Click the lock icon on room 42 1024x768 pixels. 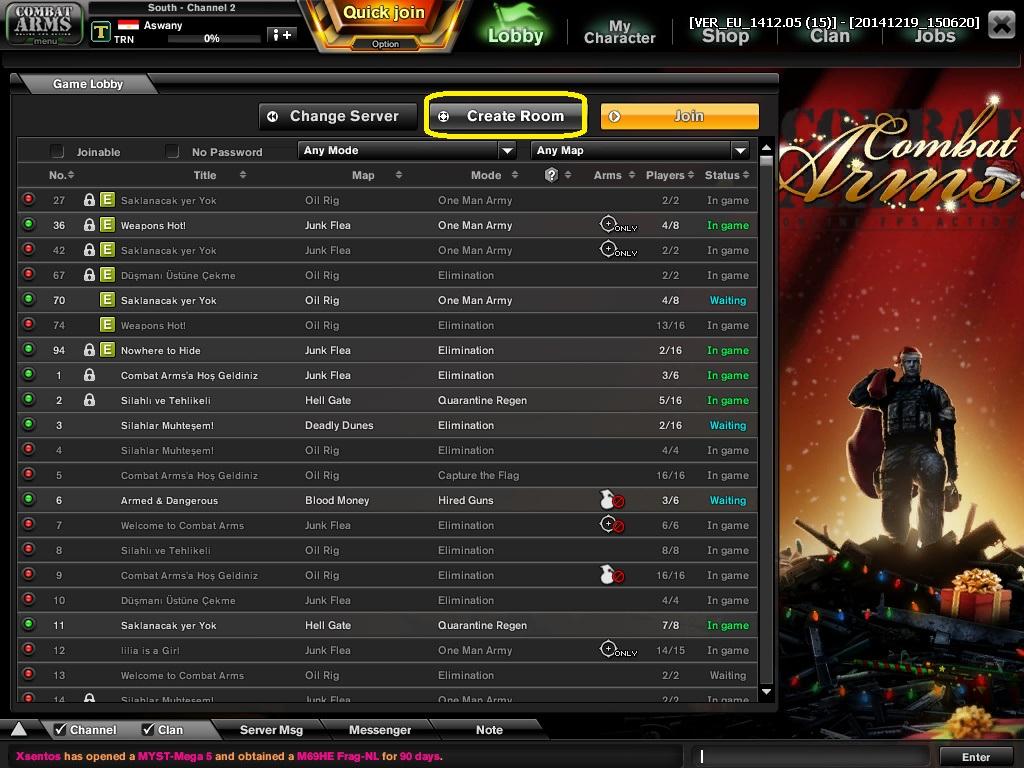(89, 250)
